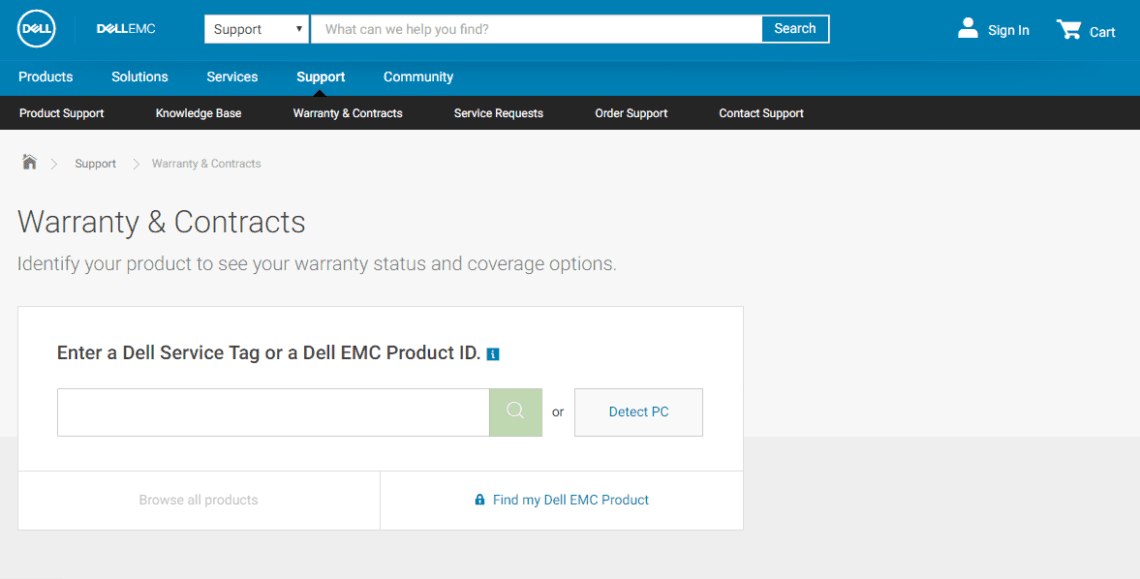1140x579 pixels.
Task: Open the Products menu
Action: point(45,77)
